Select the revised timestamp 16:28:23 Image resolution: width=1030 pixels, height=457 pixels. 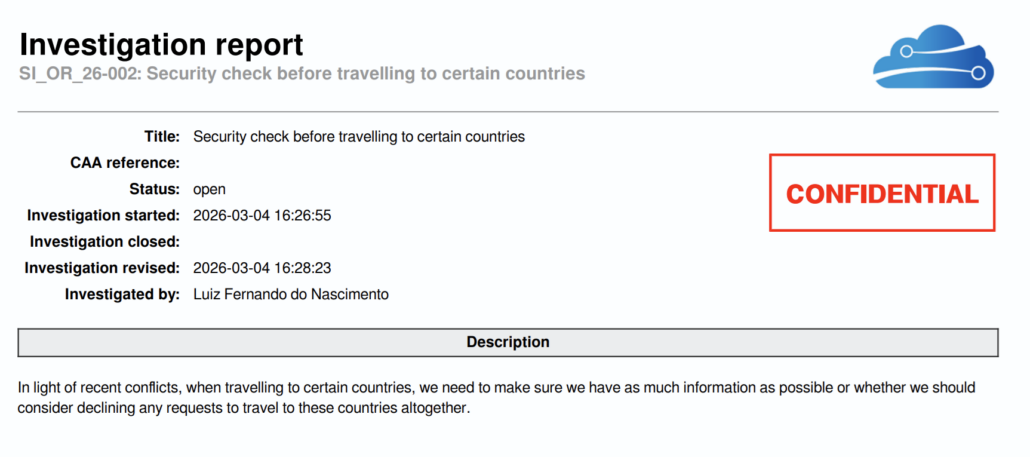tap(261, 268)
